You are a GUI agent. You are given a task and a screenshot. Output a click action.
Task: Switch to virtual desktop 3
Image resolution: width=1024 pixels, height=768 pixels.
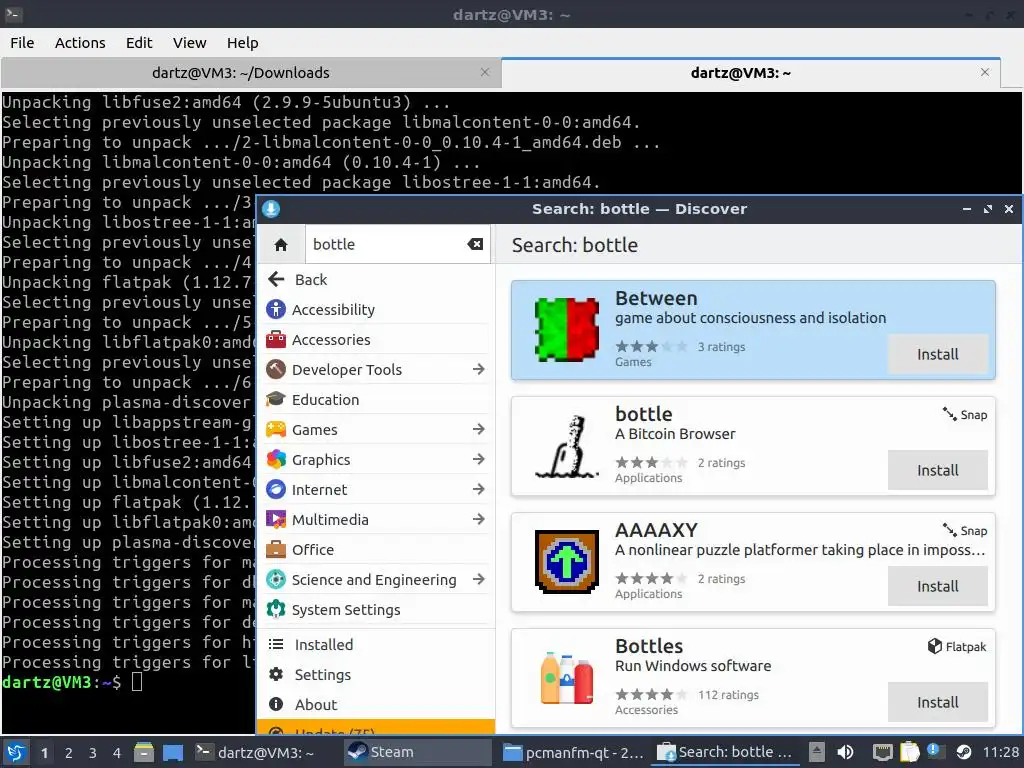tap(93, 753)
